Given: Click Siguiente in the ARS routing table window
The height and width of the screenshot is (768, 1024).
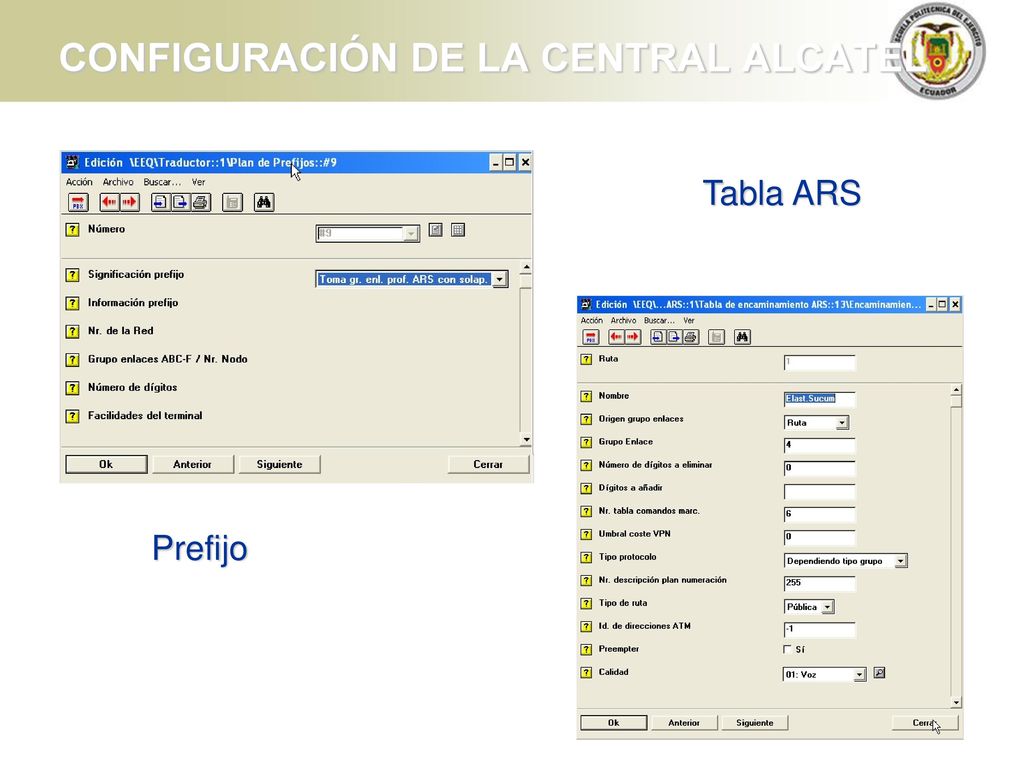Looking at the screenshot, I should (755, 723).
